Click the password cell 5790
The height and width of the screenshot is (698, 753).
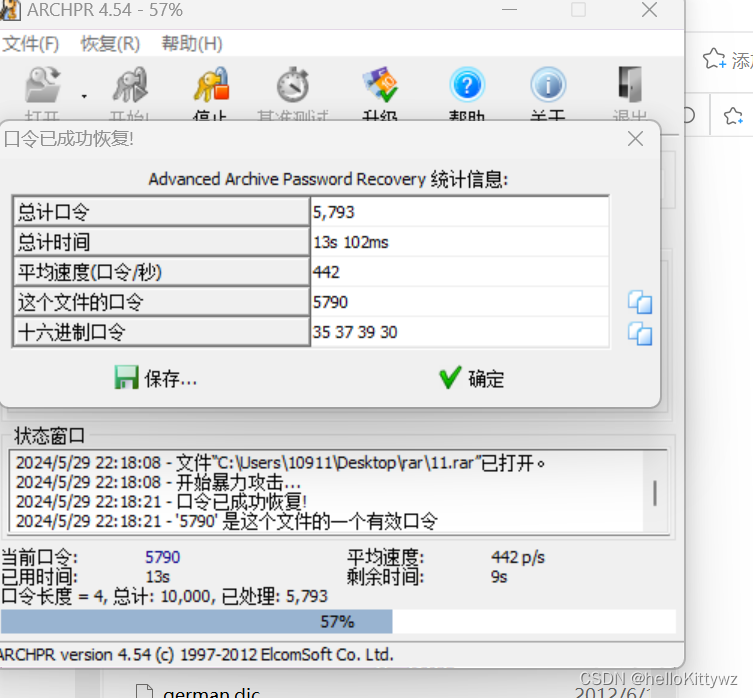coord(330,302)
